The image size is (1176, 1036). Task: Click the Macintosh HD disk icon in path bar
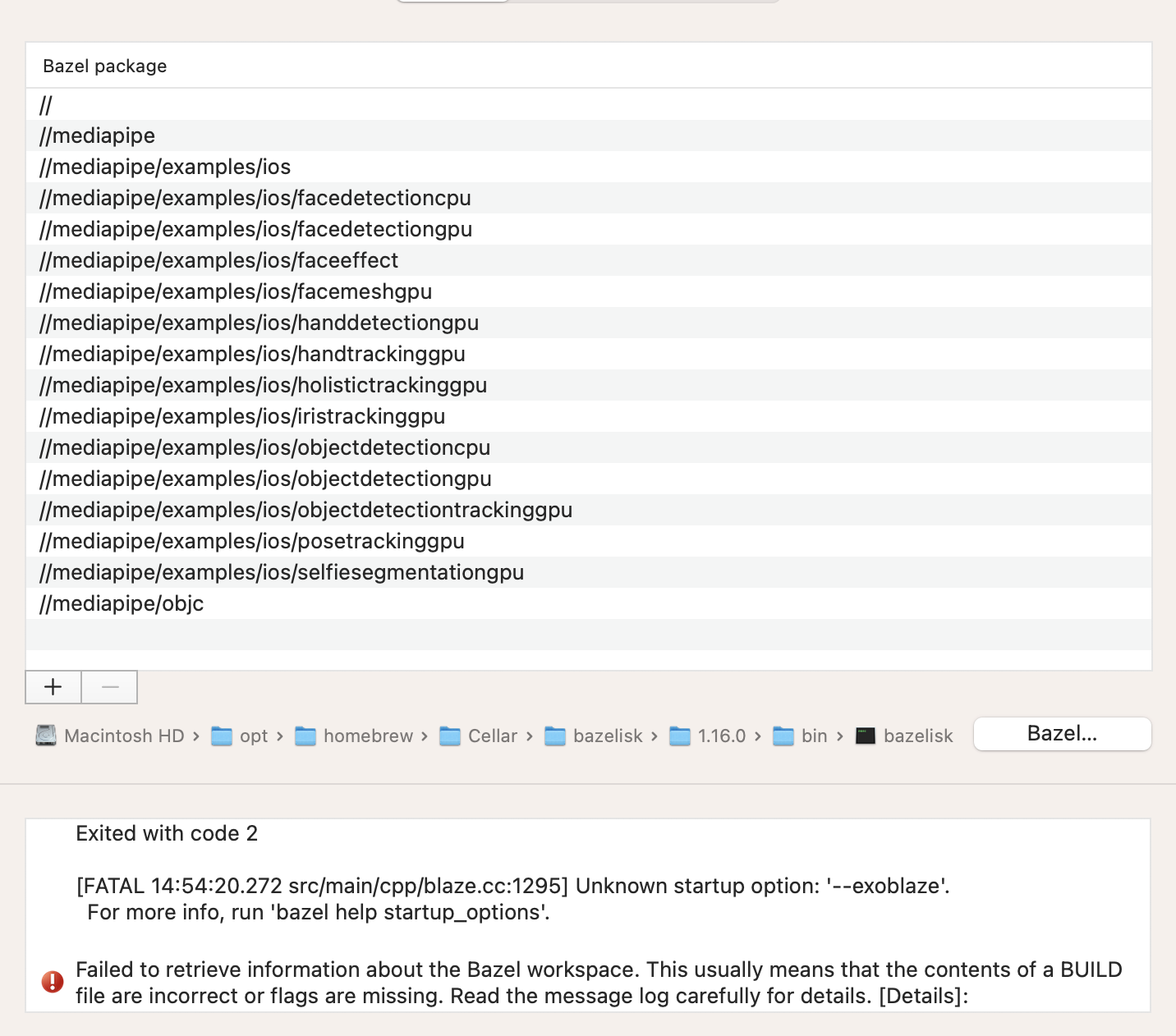point(46,736)
